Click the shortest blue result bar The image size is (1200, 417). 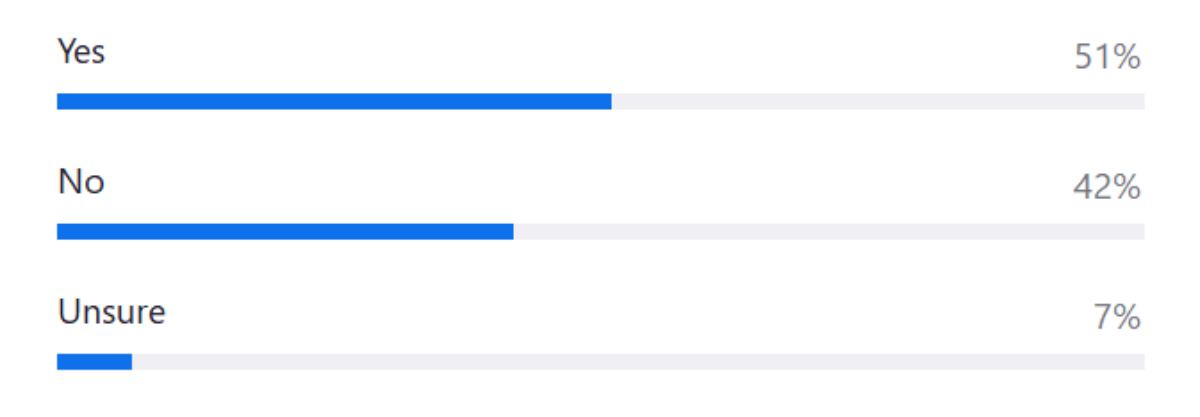(94, 361)
